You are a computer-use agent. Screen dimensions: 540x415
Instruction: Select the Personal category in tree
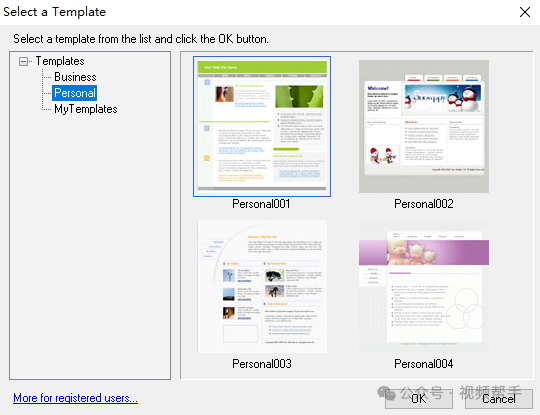pyautogui.click(x=75, y=93)
